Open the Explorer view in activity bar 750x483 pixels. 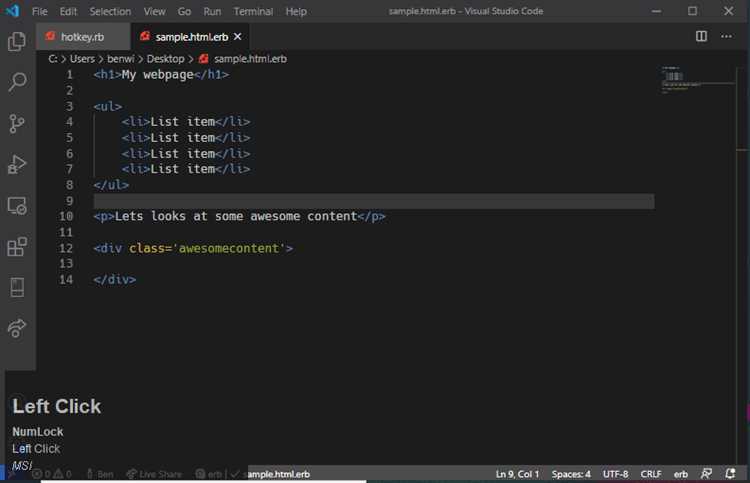click(17, 41)
